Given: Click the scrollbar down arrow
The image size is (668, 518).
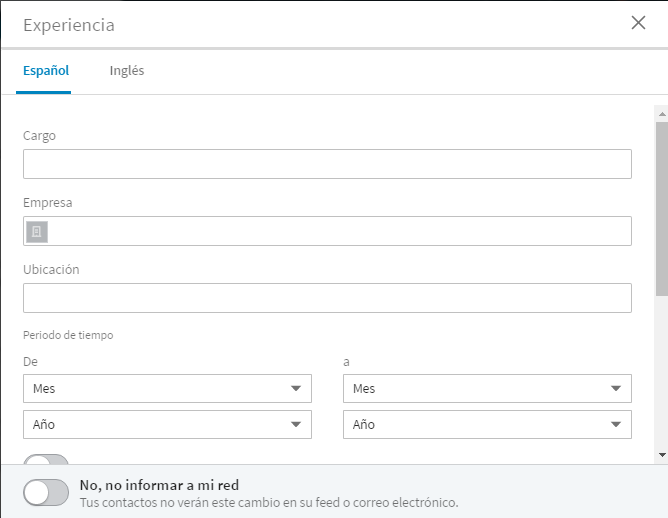Looking at the screenshot, I should (x=662, y=455).
